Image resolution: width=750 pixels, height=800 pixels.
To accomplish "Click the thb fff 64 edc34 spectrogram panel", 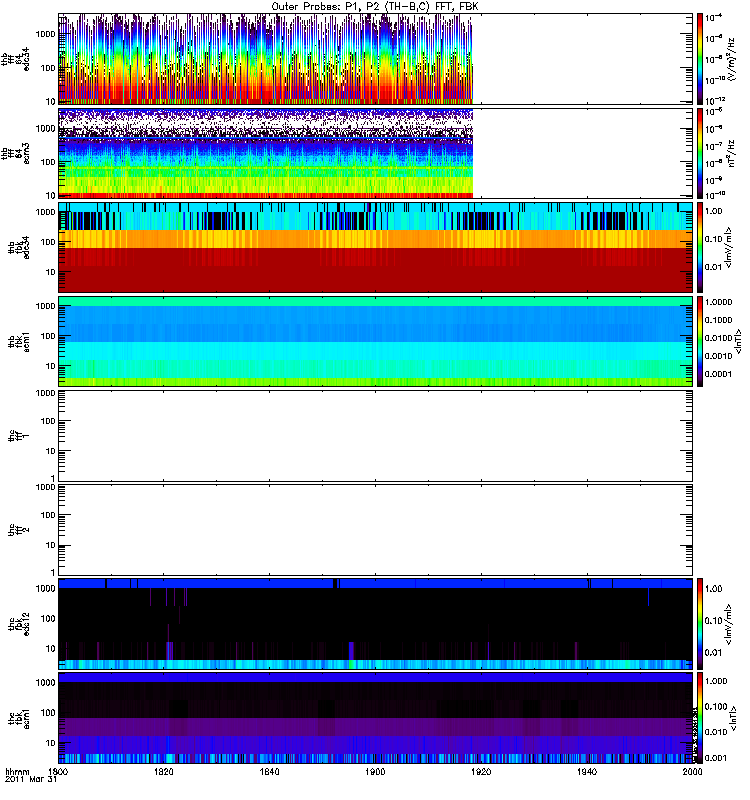I will coord(376,59).
